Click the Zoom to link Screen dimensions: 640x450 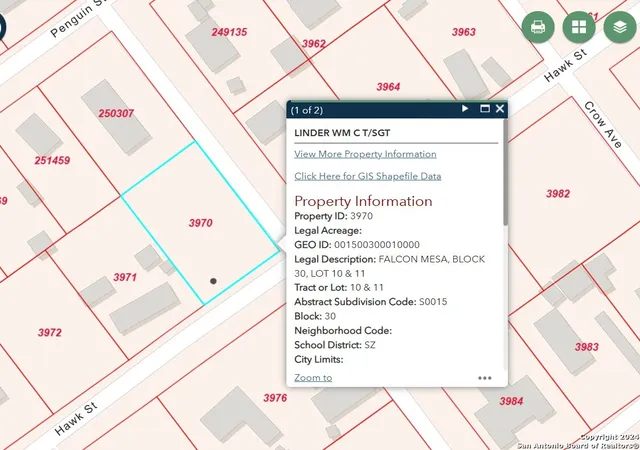pos(313,378)
